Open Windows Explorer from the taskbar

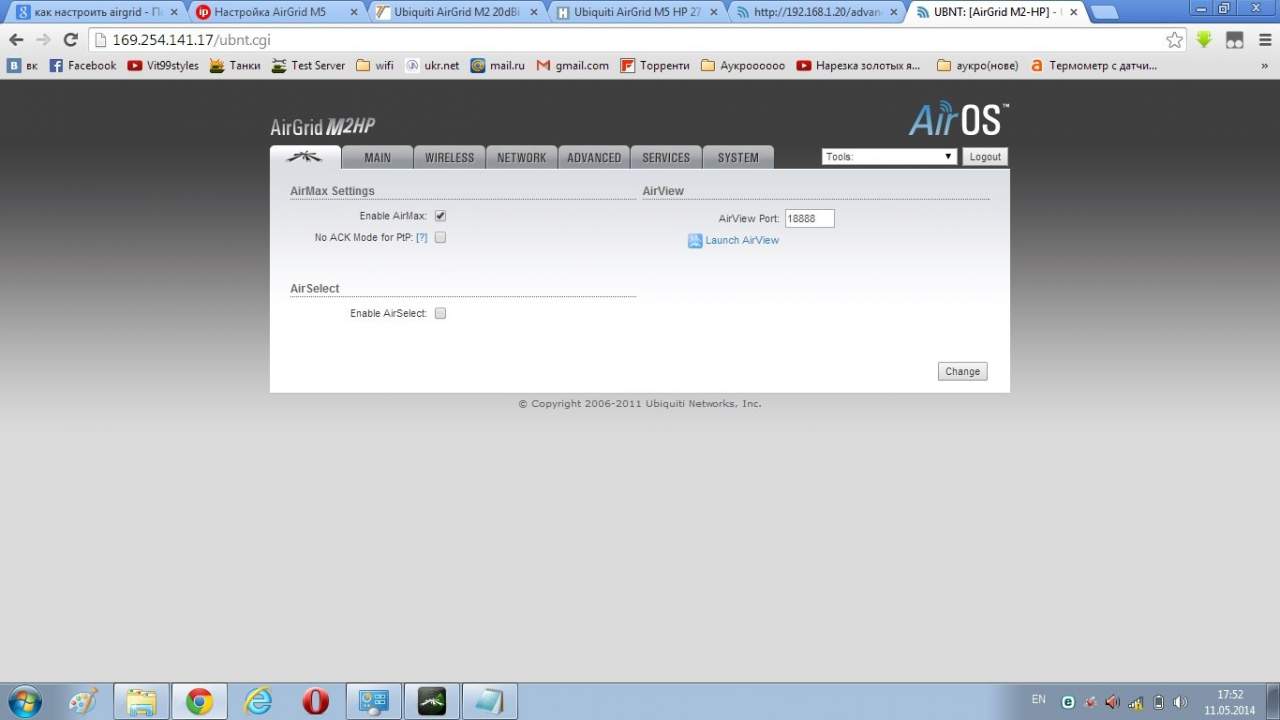coord(141,701)
